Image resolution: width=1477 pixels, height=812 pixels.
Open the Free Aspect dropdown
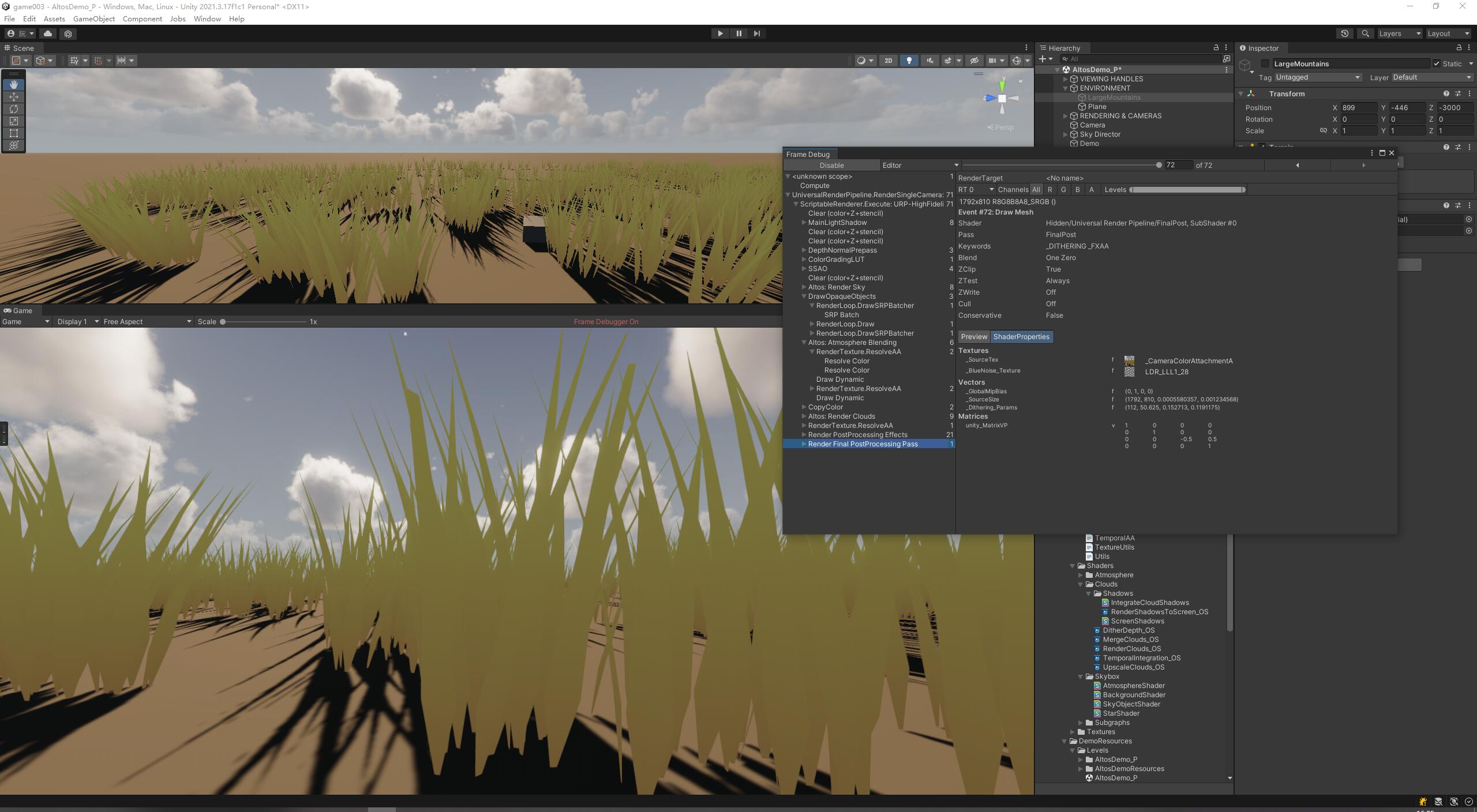pos(147,322)
